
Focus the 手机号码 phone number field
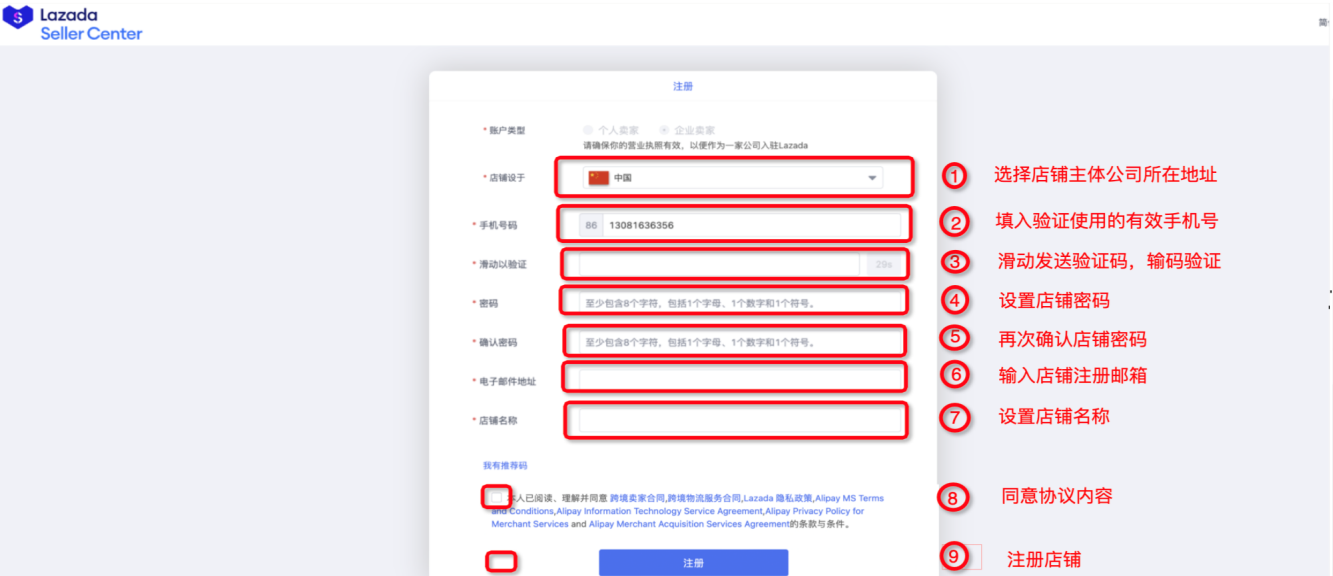750,225
